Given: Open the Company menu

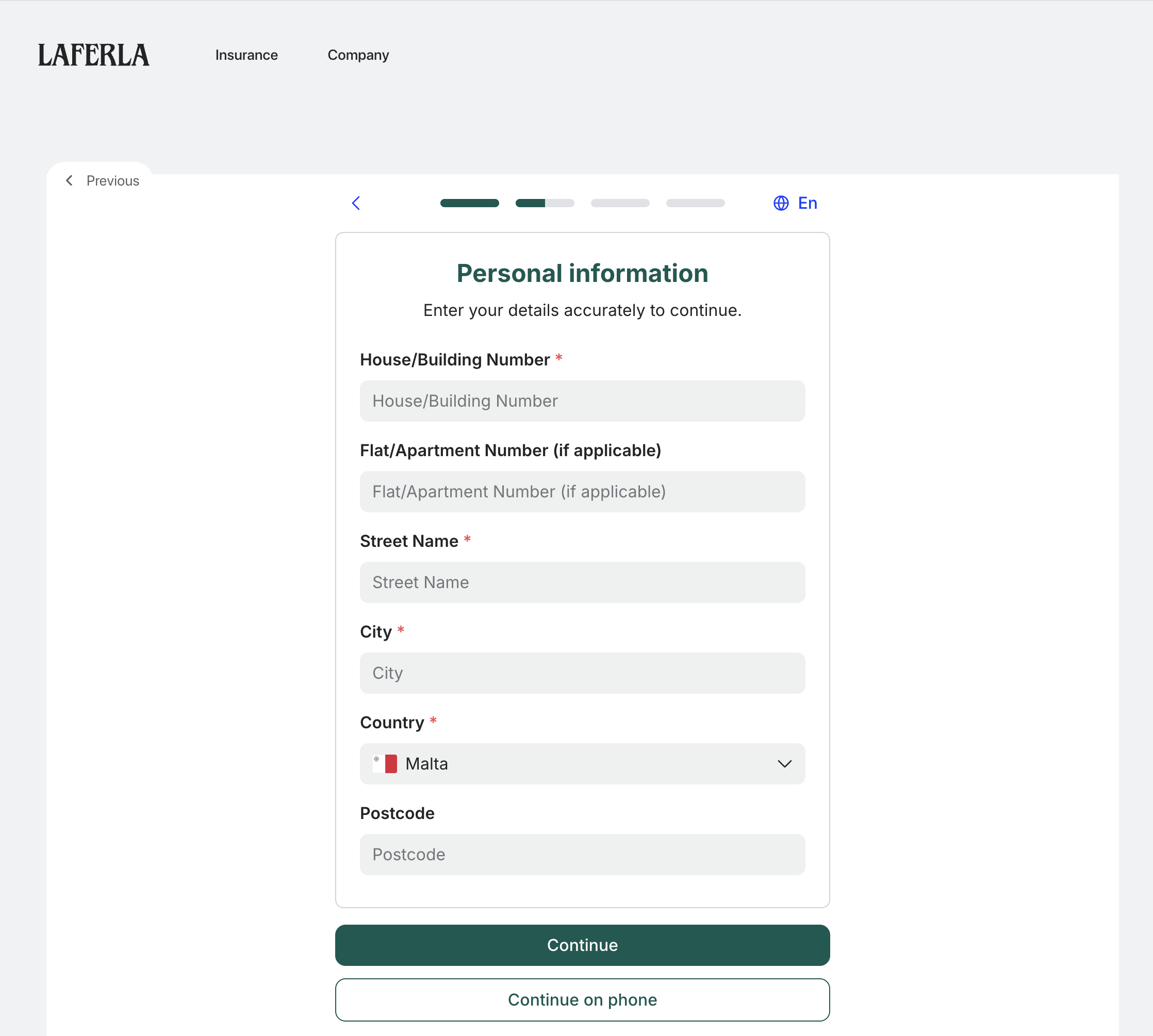Looking at the screenshot, I should click(x=358, y=55).
